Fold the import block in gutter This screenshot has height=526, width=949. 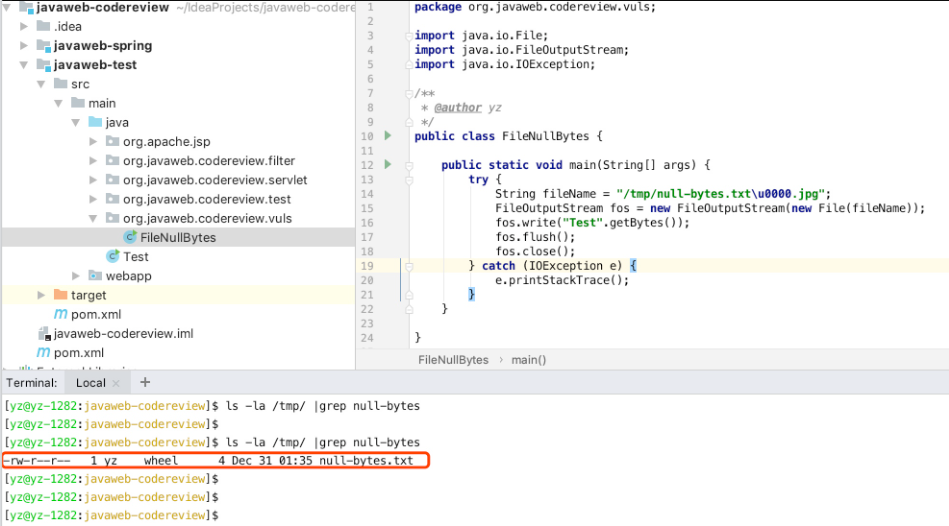pyautogui.click(x=409, y=36)
